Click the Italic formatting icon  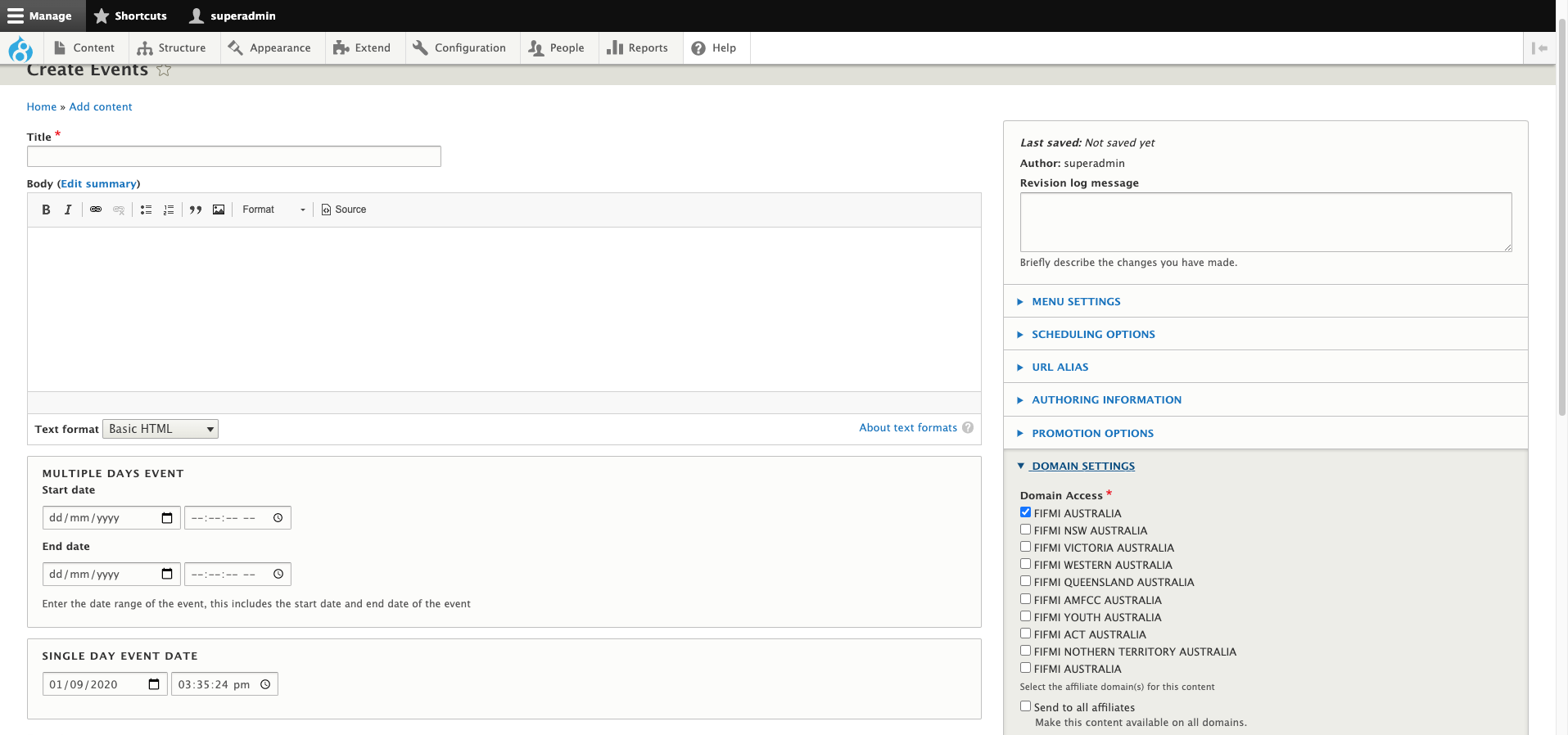coord(68,210)
